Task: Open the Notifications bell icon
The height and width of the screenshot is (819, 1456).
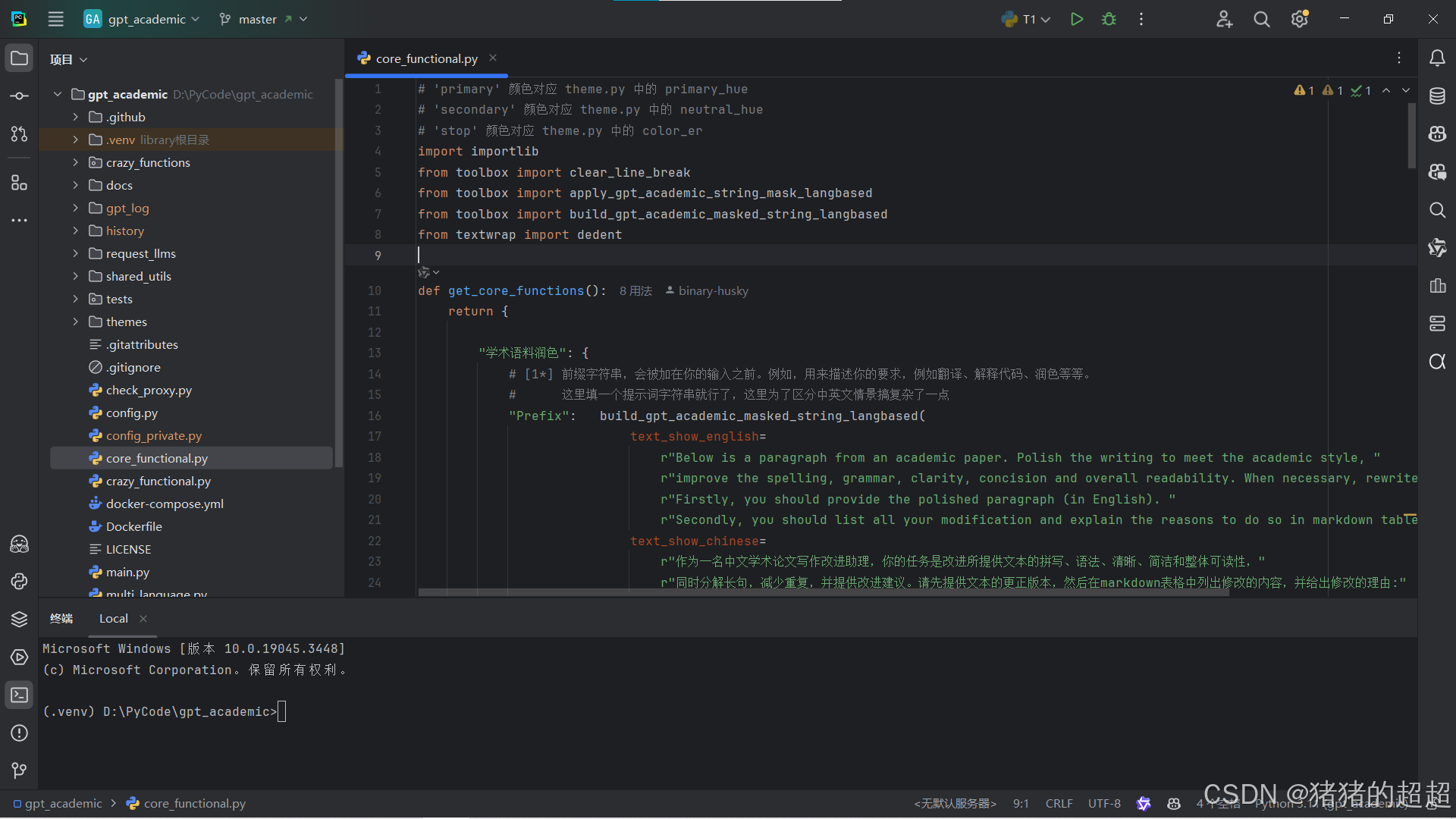Action: 1436,58
